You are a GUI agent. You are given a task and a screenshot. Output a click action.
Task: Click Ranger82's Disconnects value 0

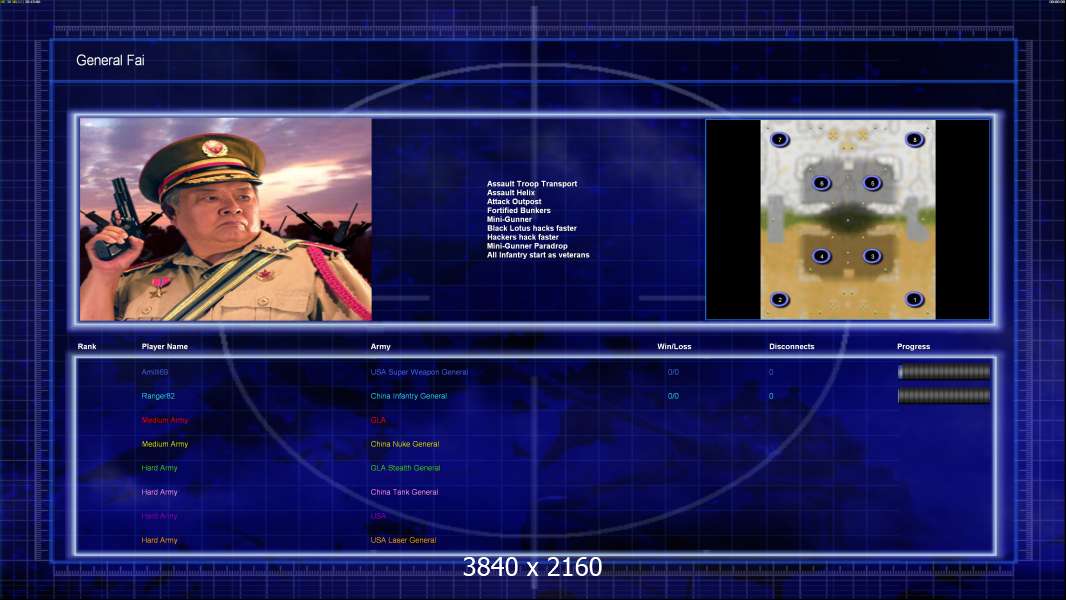pos(771,396)
